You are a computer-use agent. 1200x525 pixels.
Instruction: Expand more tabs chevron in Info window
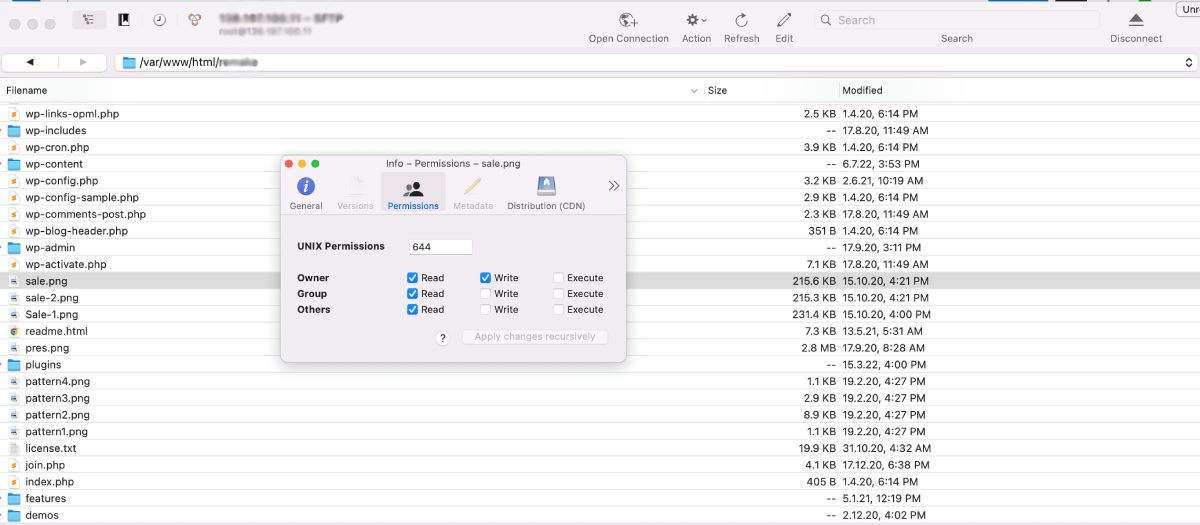pos(613,186)
